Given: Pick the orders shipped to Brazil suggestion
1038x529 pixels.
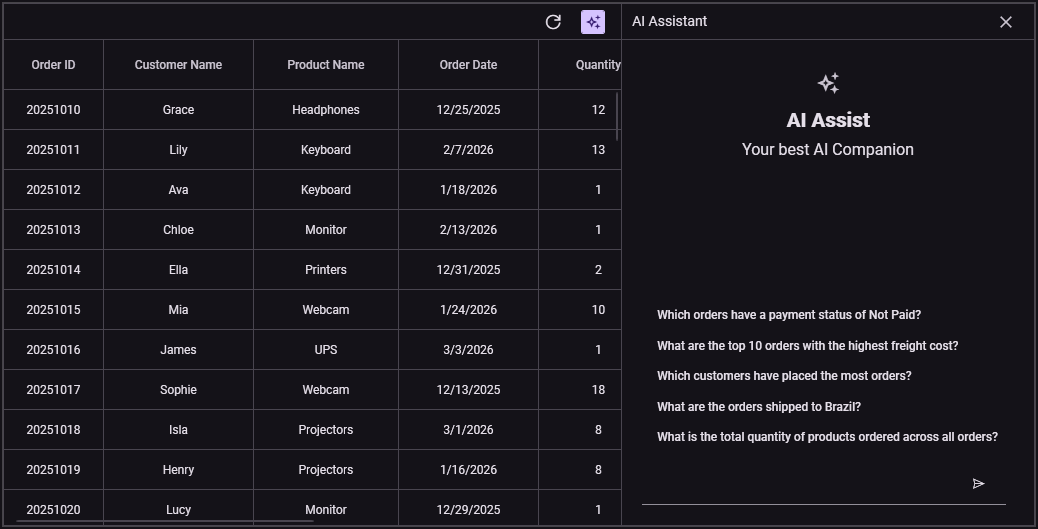Looking at the screenshot, I should (x=758, y=407).
